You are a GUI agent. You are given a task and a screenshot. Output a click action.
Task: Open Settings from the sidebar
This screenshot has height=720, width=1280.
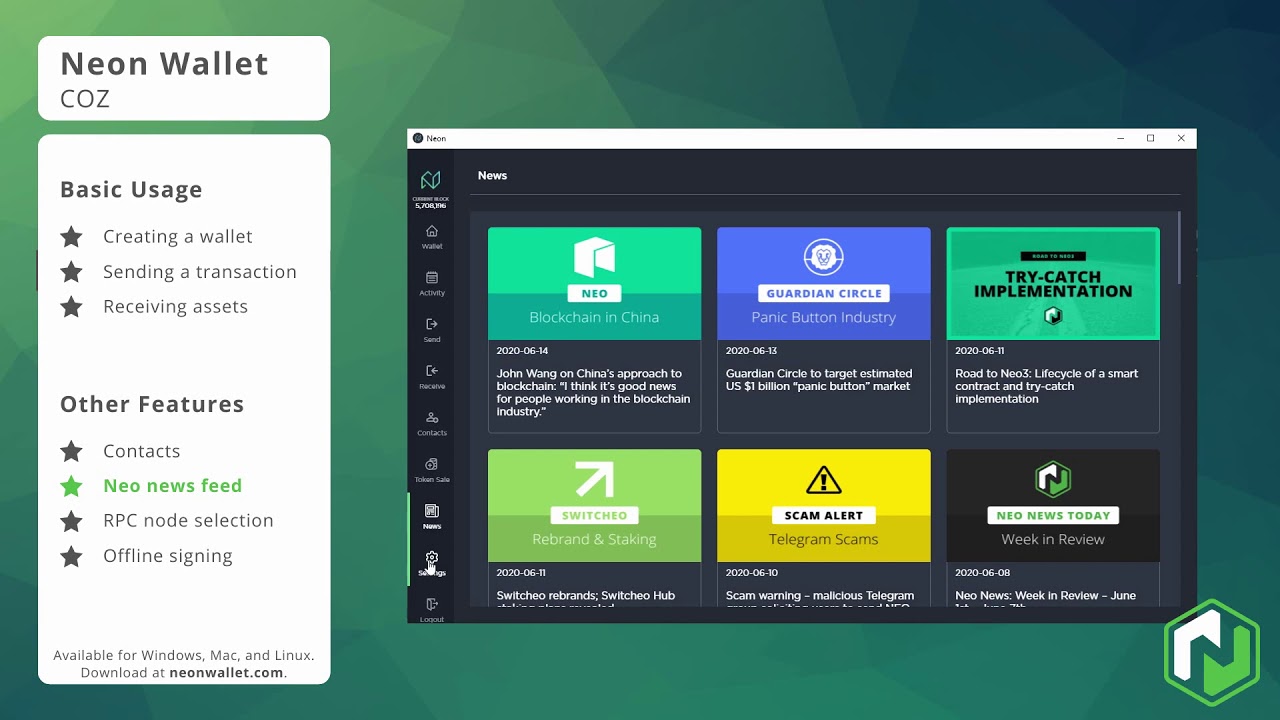(x=431, y=563)
